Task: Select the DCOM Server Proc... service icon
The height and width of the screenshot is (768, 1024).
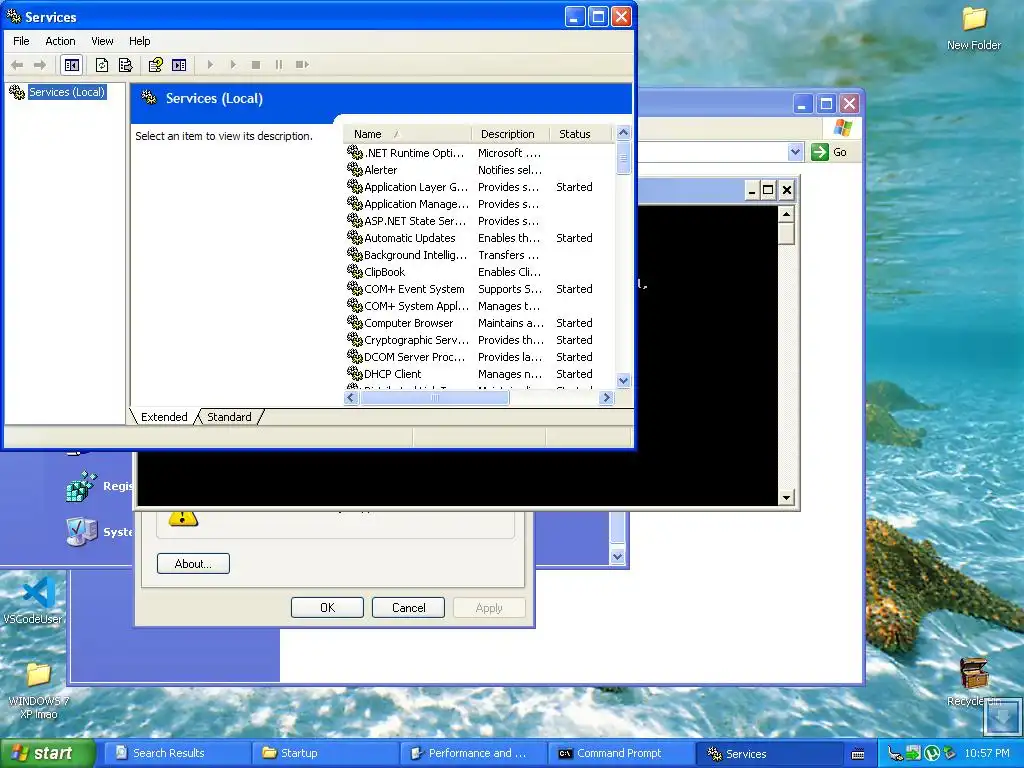Action: click(355, 356)
